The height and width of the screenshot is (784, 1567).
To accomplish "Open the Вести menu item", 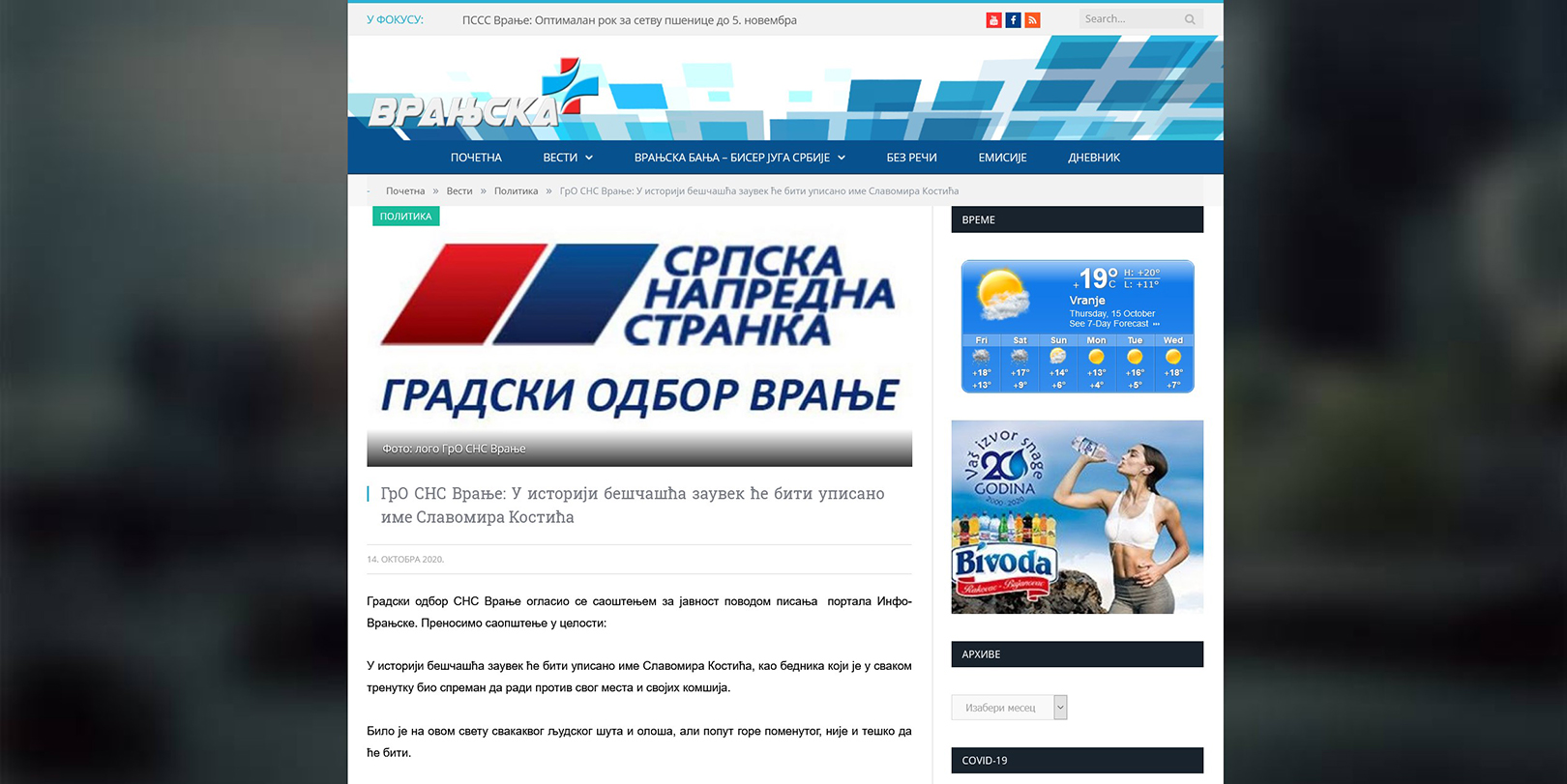I will (560, 158).
